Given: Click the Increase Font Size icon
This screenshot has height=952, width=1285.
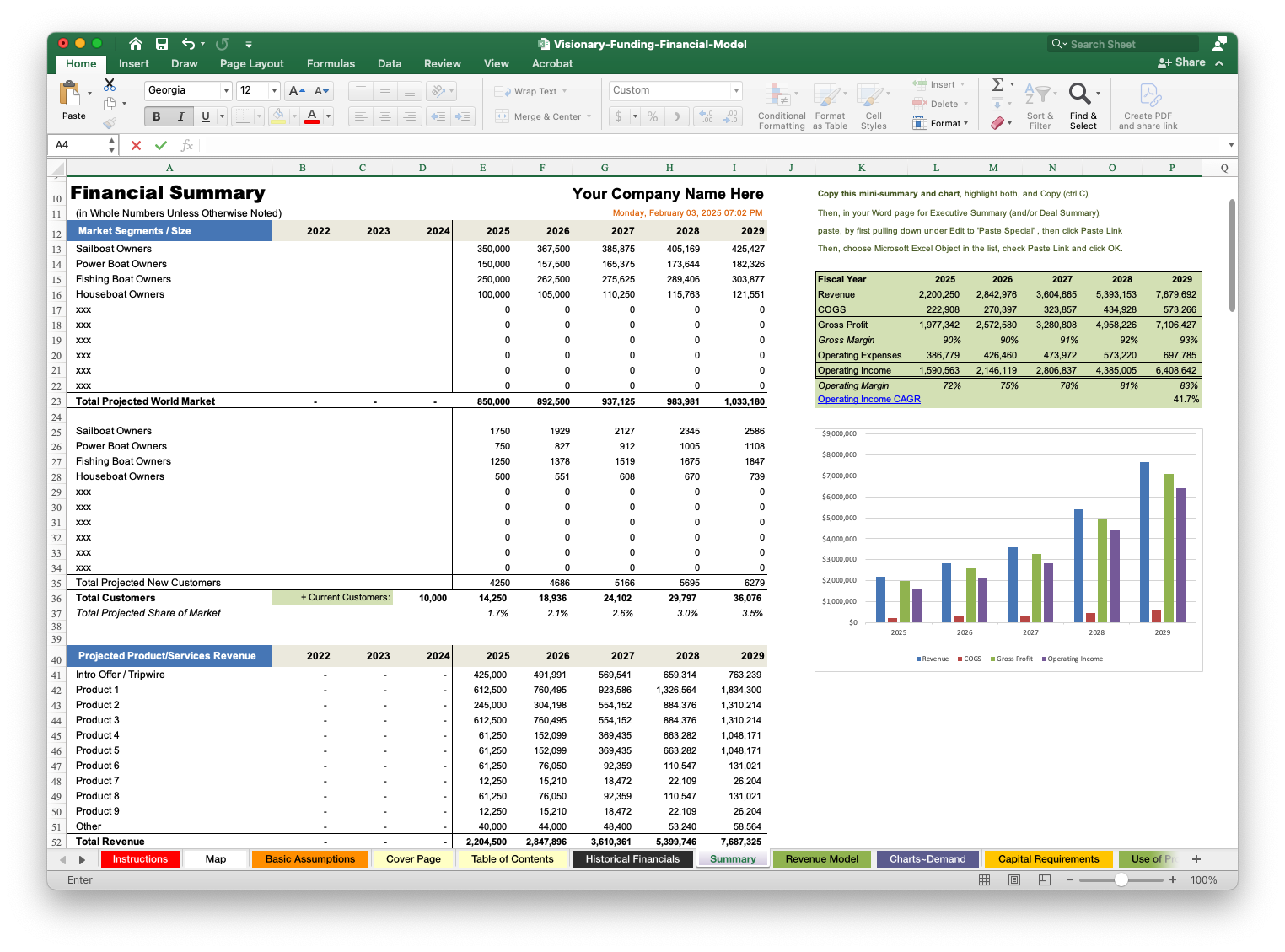Looking at the screenshot, I should pos(296,91).
